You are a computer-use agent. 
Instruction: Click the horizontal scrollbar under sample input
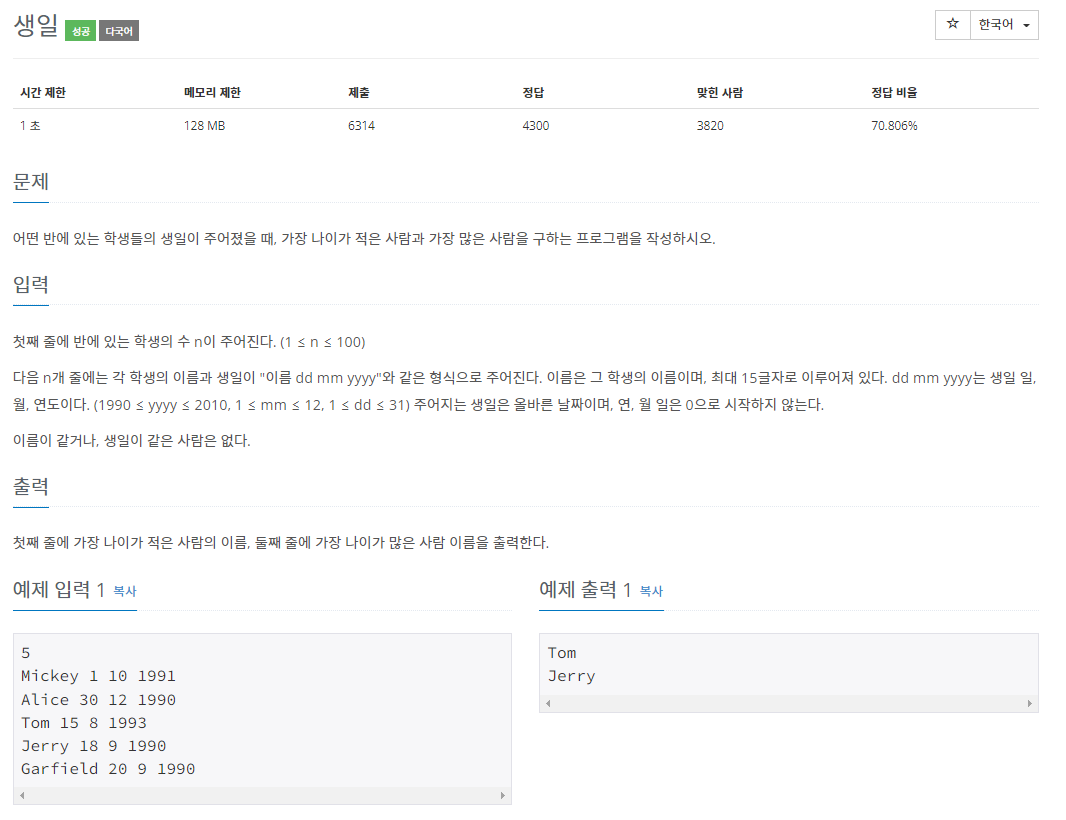(260, 794)
